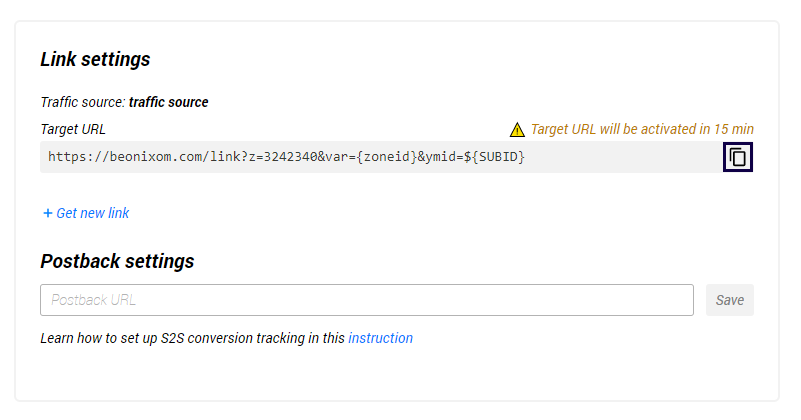The height and width of the screenshot is (420, 801).
Task: Click the yellow warning triangle icon
Action: 517,129
